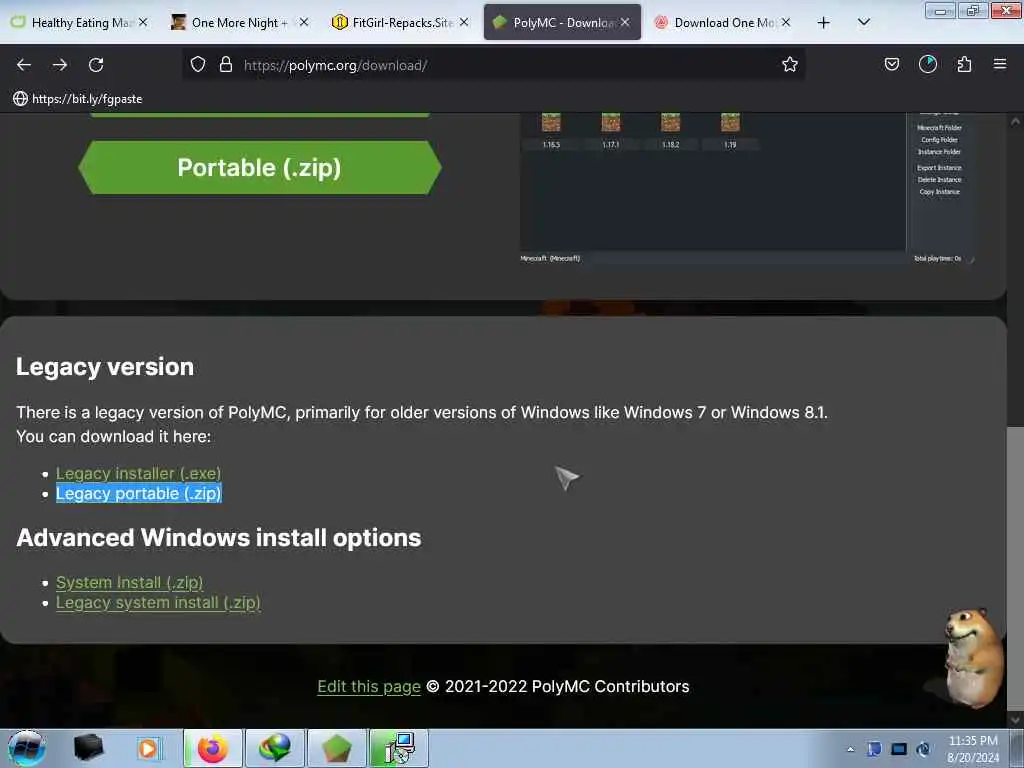Image resolution: width=1024 pixels, height=768 pixels.
Task: Click the scrollbar up arrow
Action: tap(1015, 121)
